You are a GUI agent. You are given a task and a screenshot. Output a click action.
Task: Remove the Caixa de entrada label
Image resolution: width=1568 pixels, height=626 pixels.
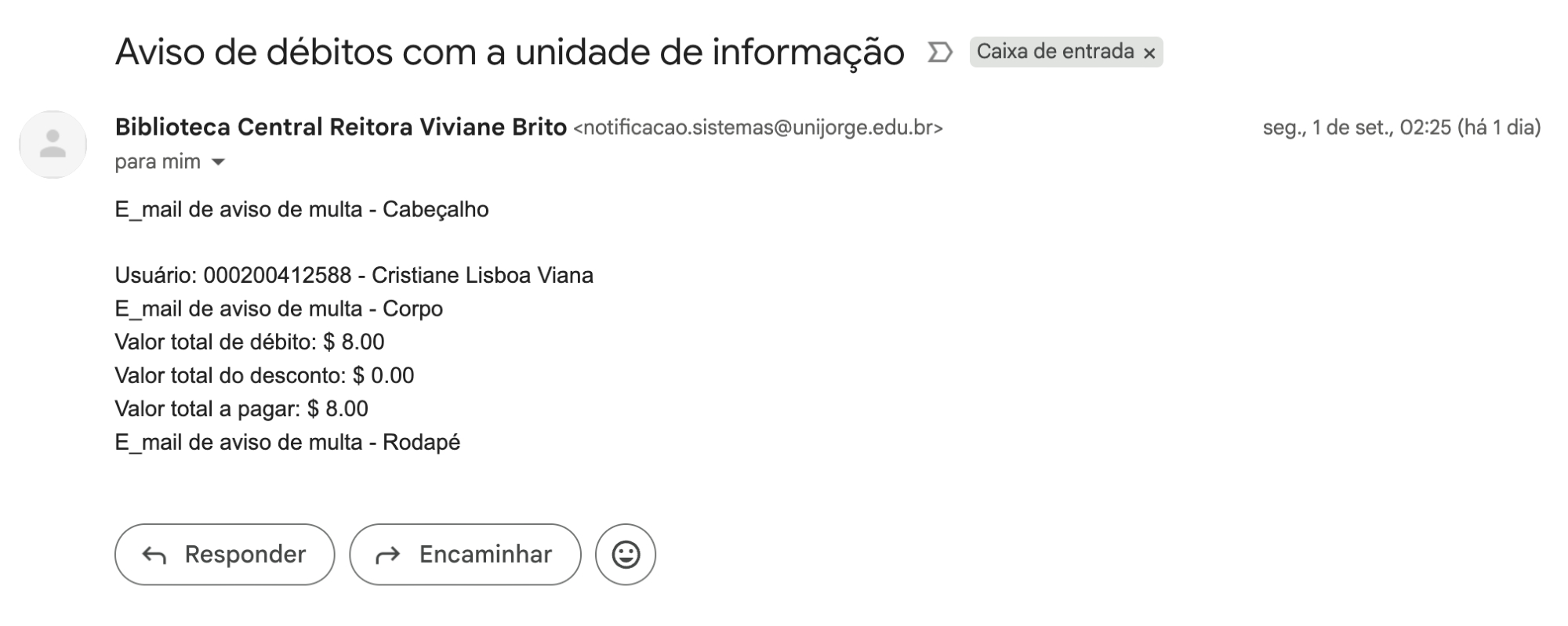click(1149, 53)
